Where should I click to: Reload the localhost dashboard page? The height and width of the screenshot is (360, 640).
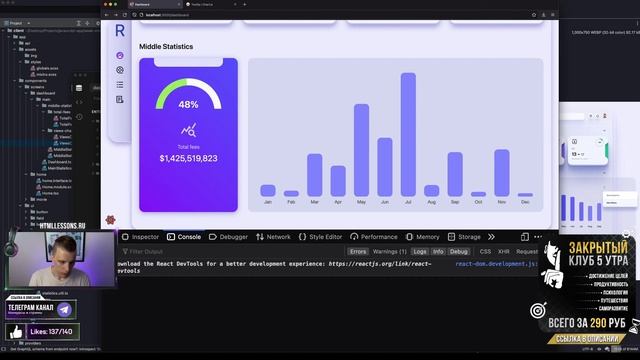click(125, 15)
